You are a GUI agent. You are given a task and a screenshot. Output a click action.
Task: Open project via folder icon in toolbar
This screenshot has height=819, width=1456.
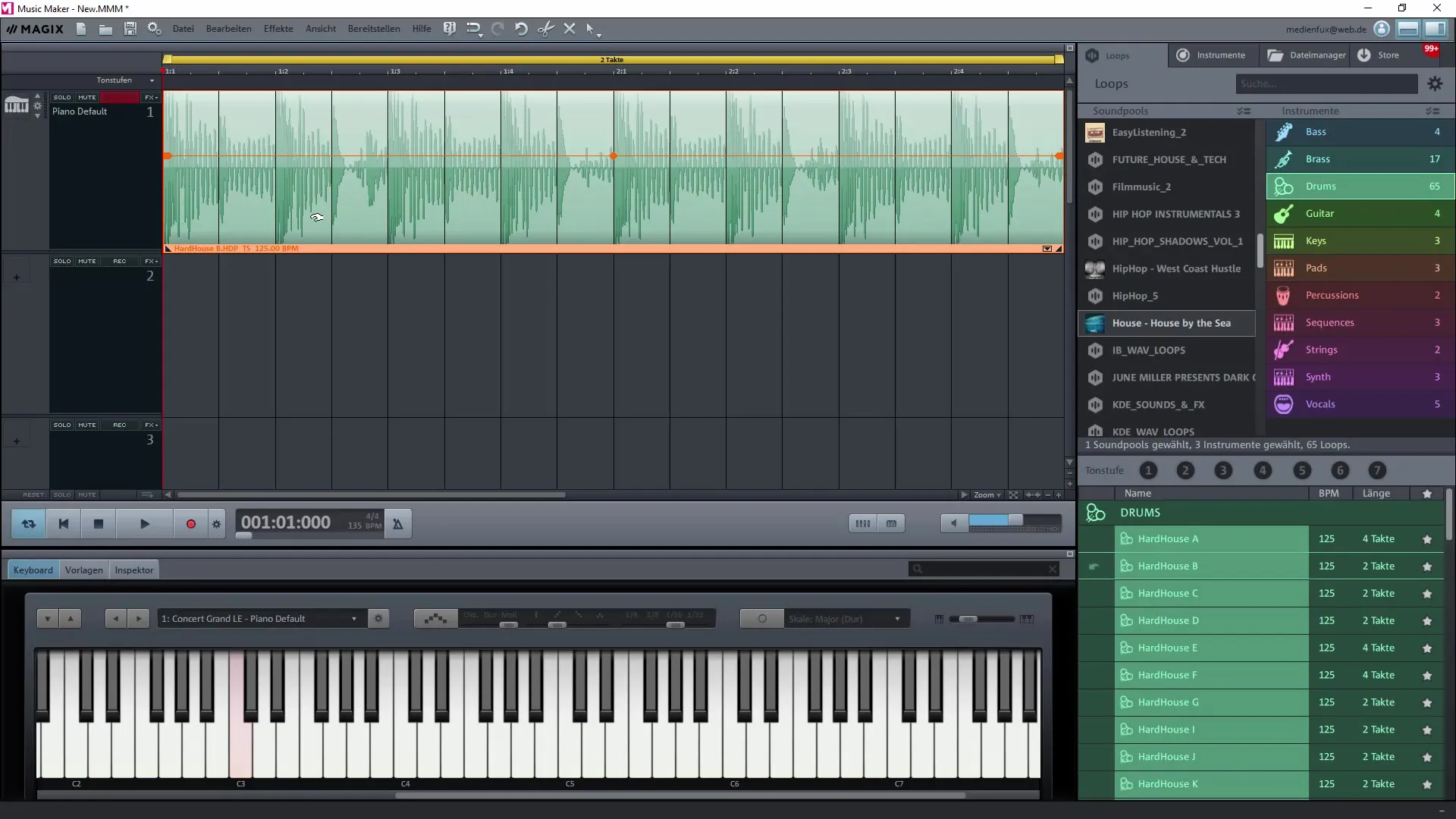[x=105, y=29]
